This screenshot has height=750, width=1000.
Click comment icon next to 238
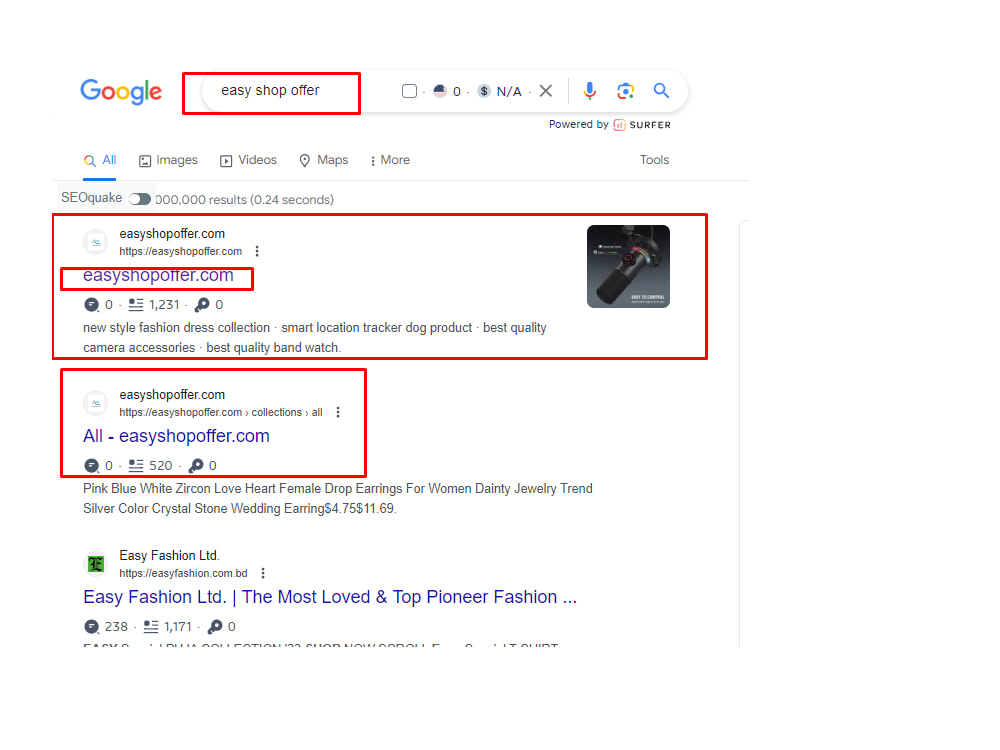(x=92, y=626)
